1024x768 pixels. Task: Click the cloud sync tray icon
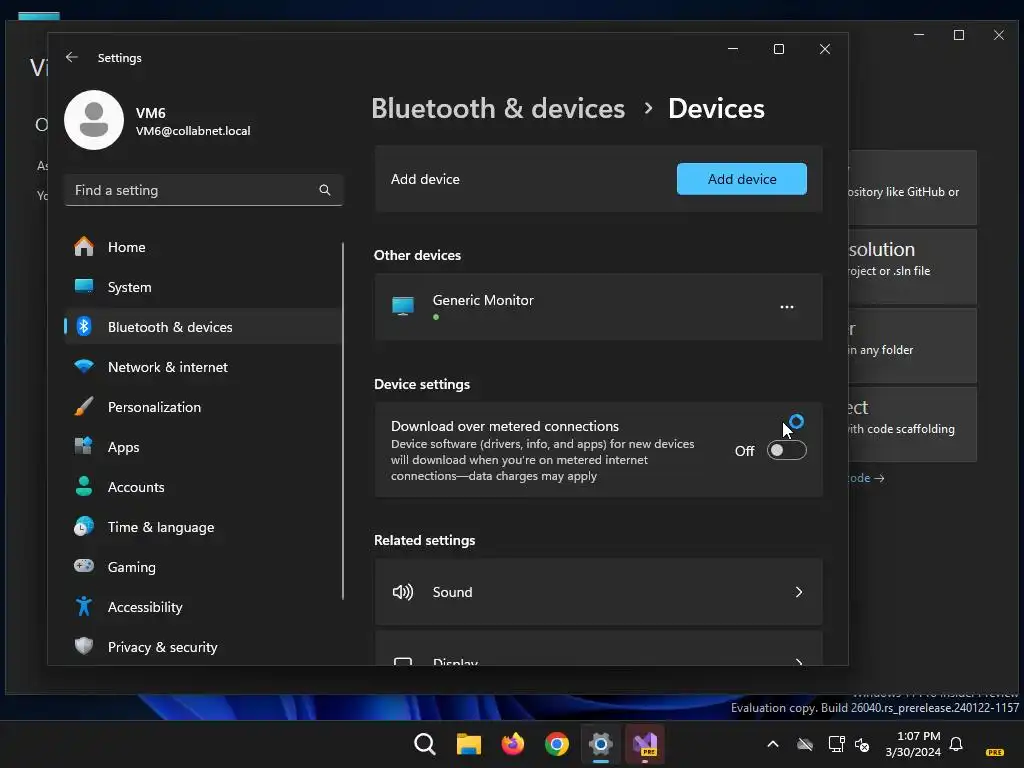coord(805,744)
